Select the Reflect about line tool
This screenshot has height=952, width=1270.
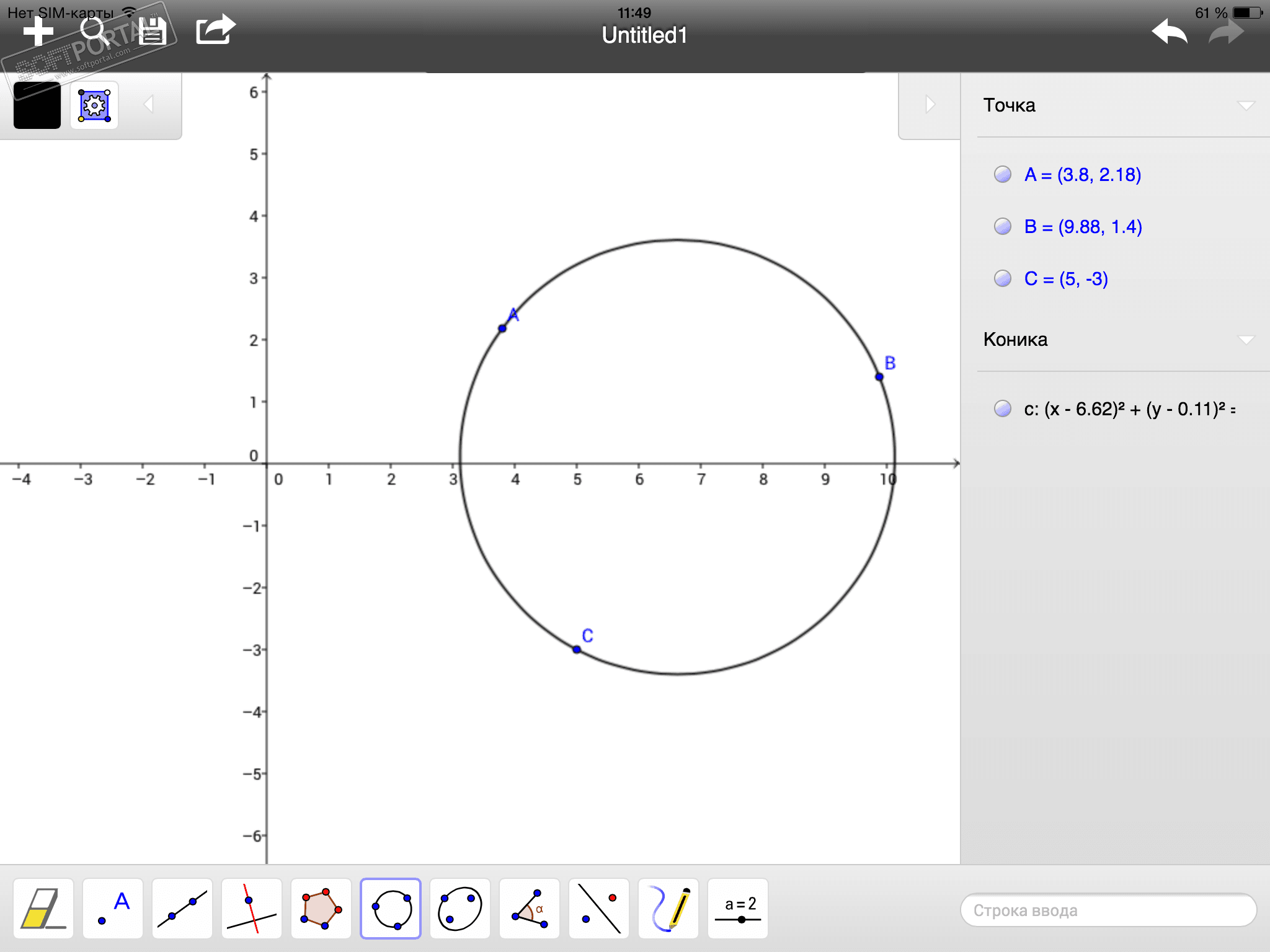click(599, 909)
